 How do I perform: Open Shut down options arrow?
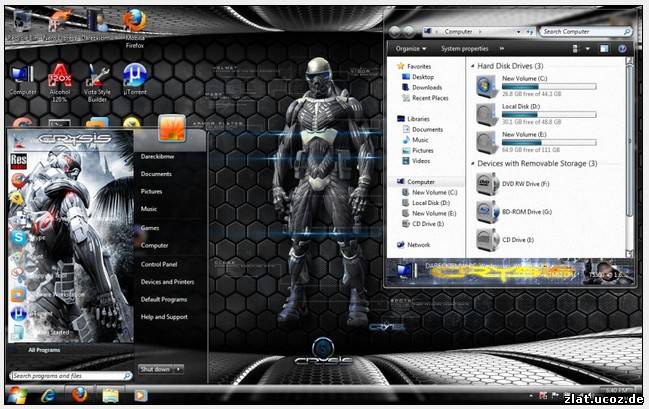pos(179,369)
